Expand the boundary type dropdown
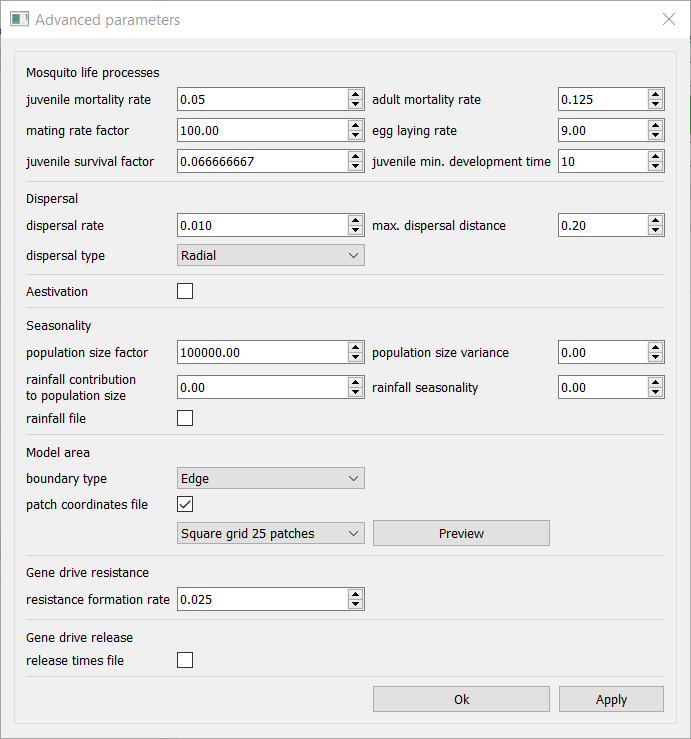This screenshot has height=739, width=691. [x=270, y=478]
